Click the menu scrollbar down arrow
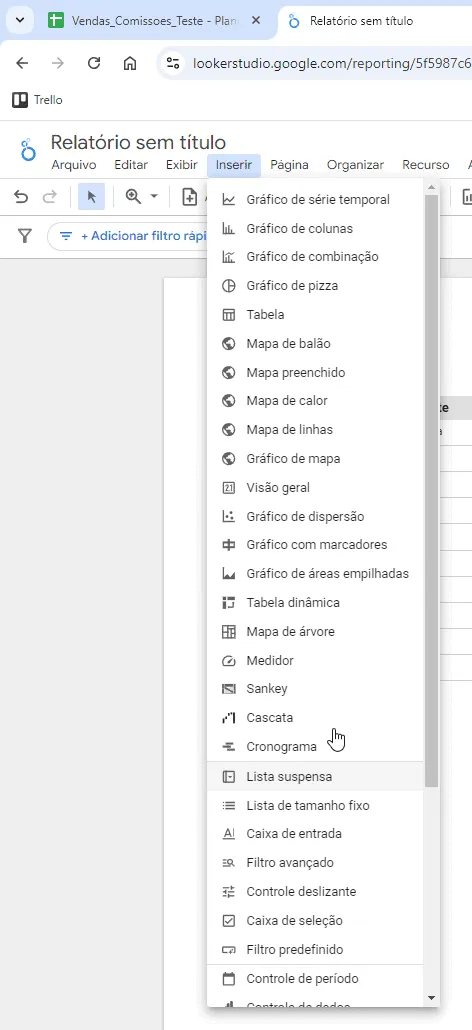This screenshot has width=472, height=1030. click(431, 998)
